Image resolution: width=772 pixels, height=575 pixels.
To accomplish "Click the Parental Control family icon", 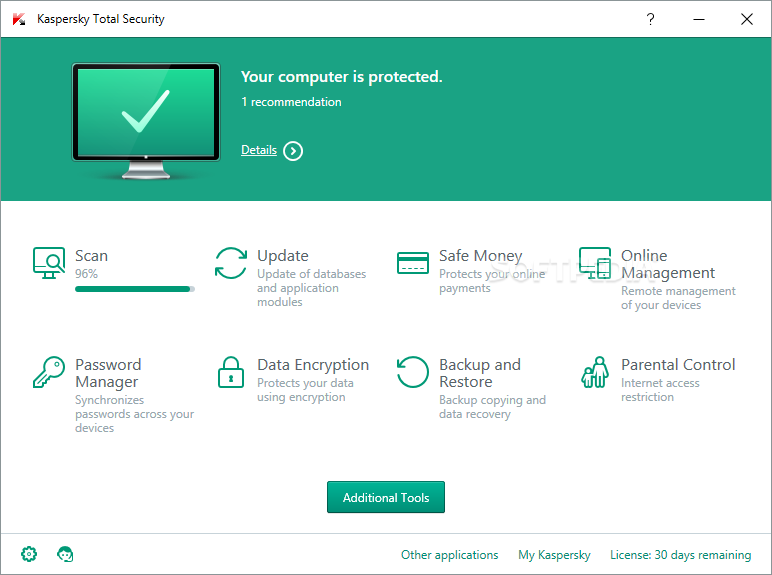I will (x=595, y=372).
